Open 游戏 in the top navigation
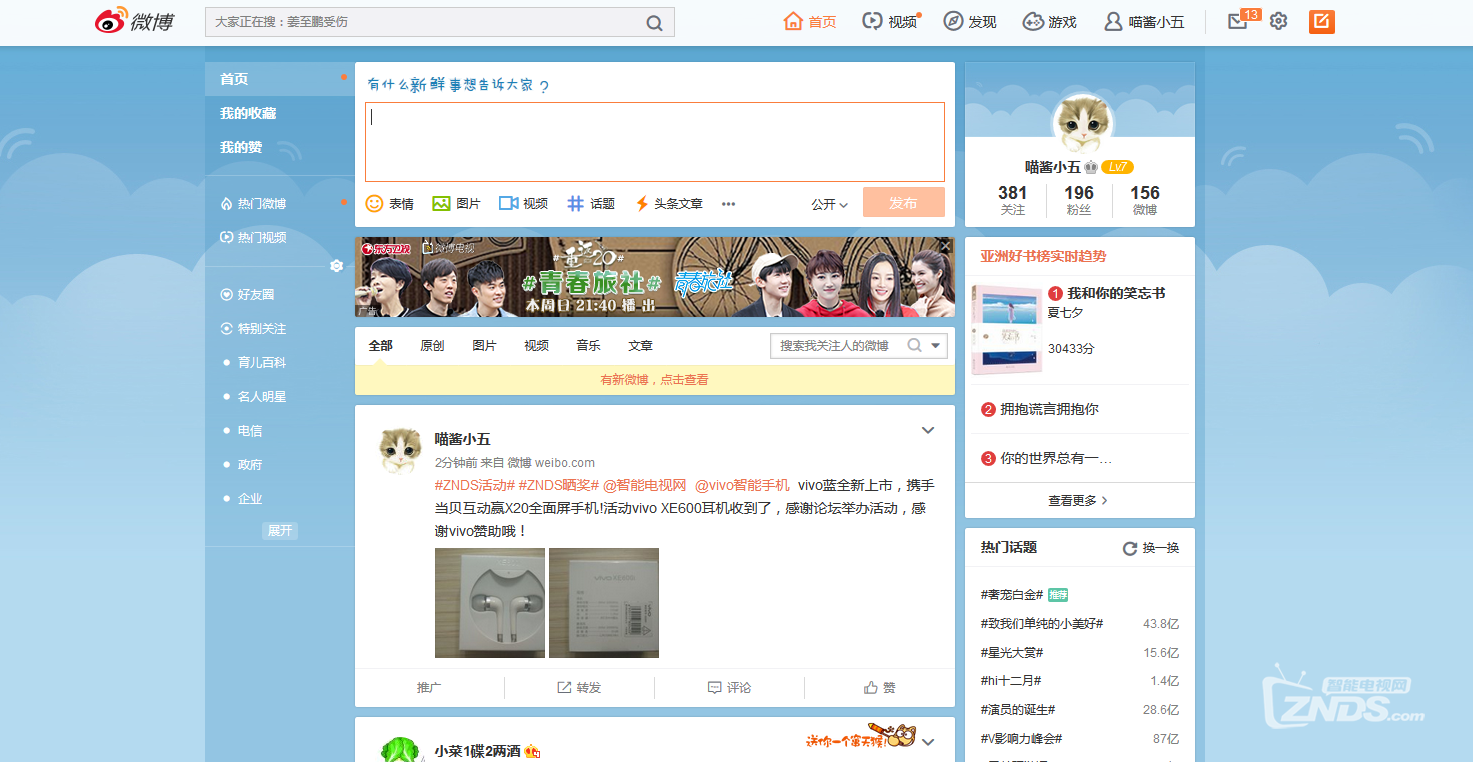 point(1050,21)
